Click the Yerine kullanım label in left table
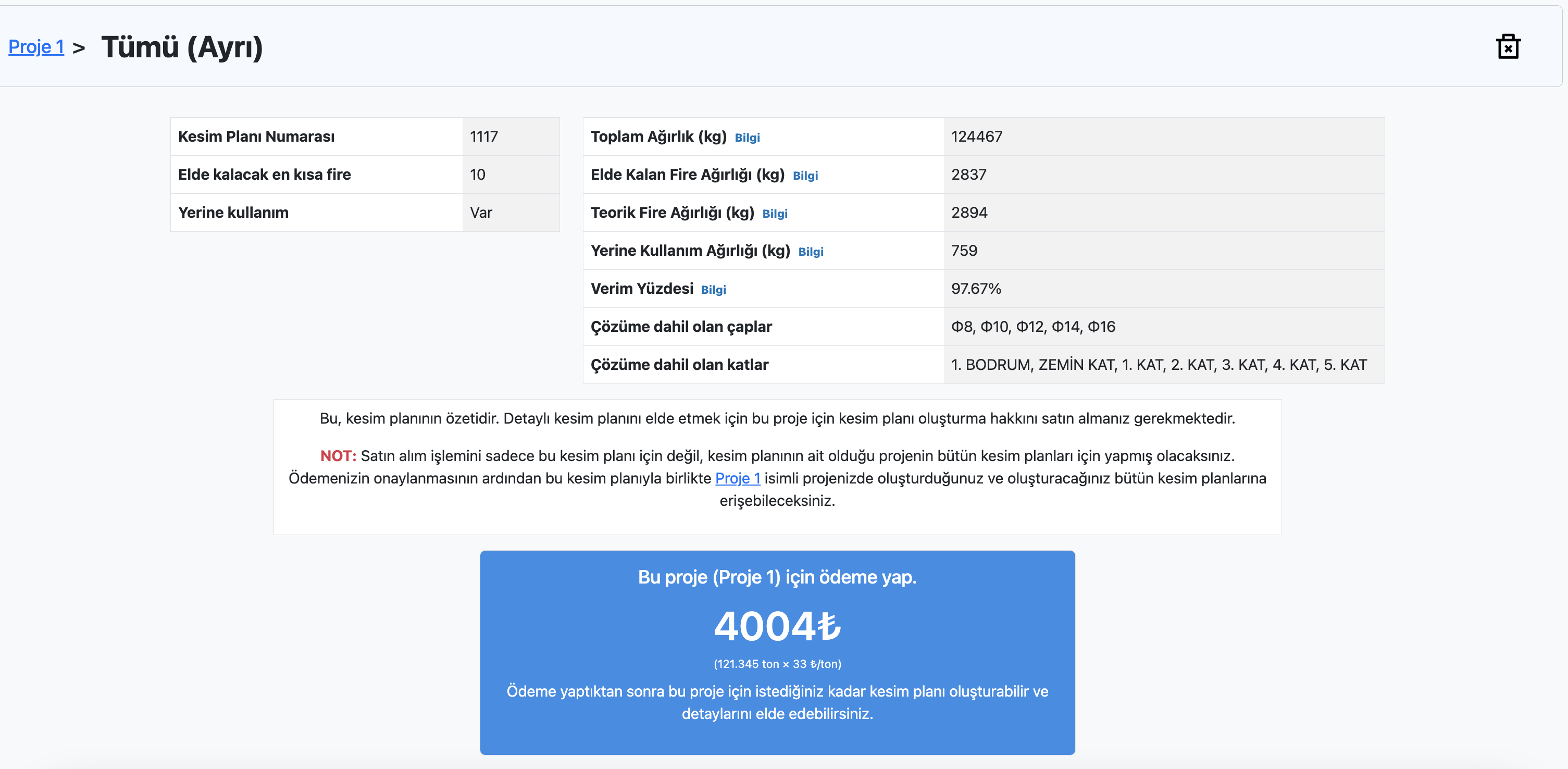This screenshot has height=769, width=1568. pos(233,213)
